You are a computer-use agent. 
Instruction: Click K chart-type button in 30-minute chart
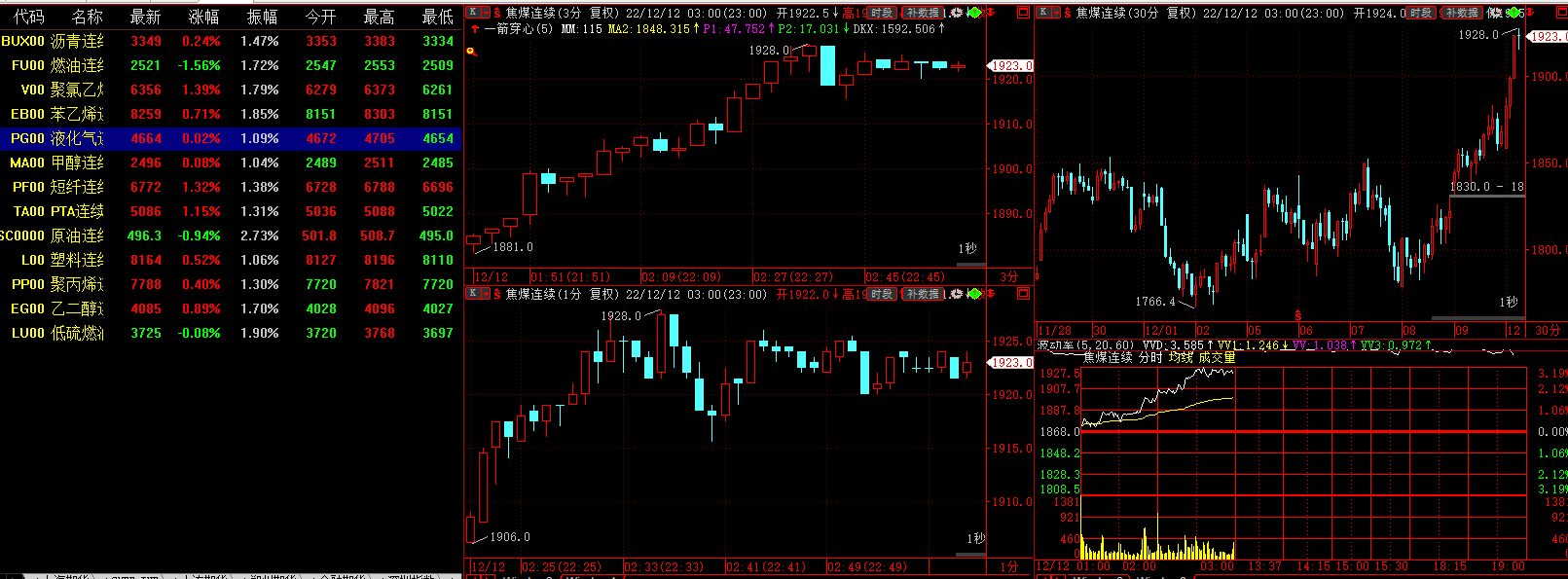pos(1043,13)
